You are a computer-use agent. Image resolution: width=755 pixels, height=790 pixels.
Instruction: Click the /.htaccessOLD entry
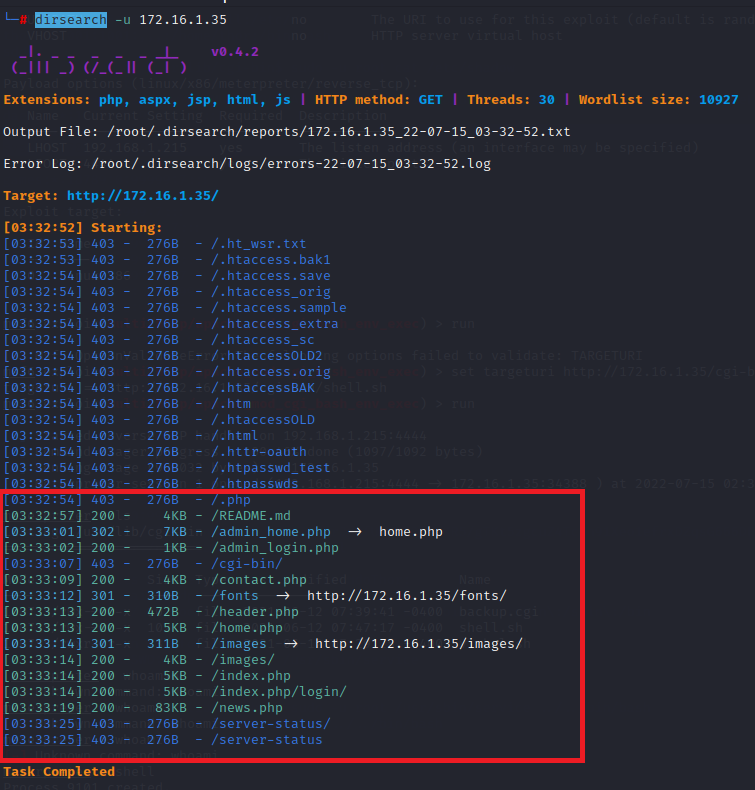(x=262, y=420)
